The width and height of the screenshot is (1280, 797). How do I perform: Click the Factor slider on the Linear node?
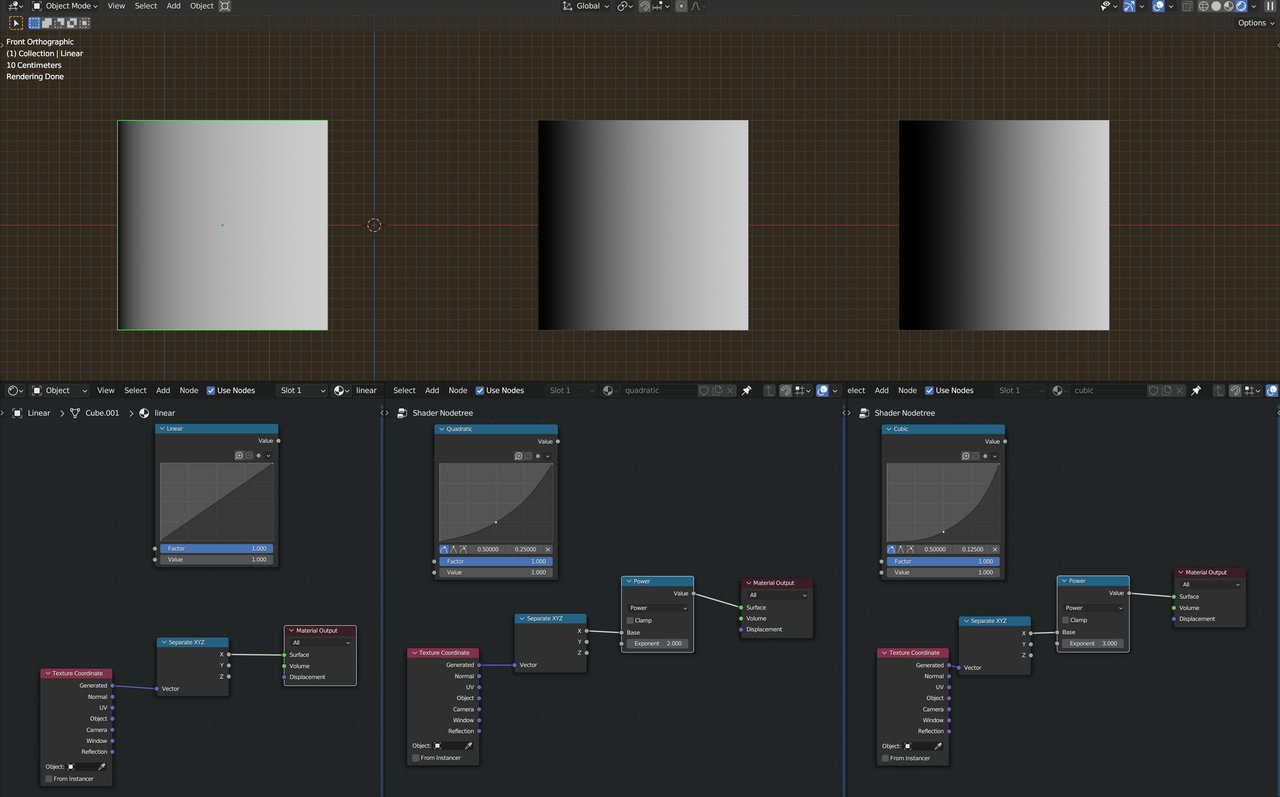point(217,548)
